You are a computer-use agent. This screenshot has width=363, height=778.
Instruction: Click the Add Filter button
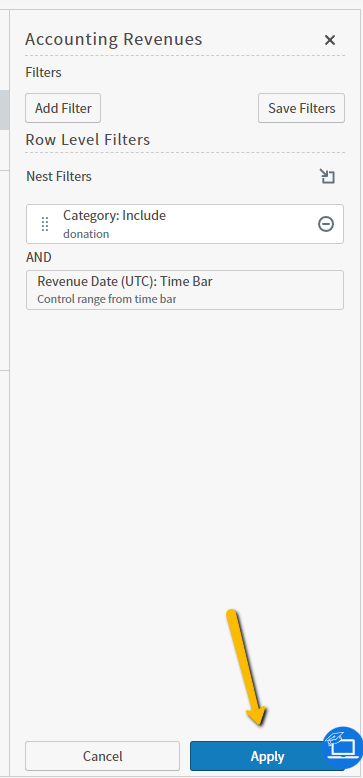click(63, 108)
